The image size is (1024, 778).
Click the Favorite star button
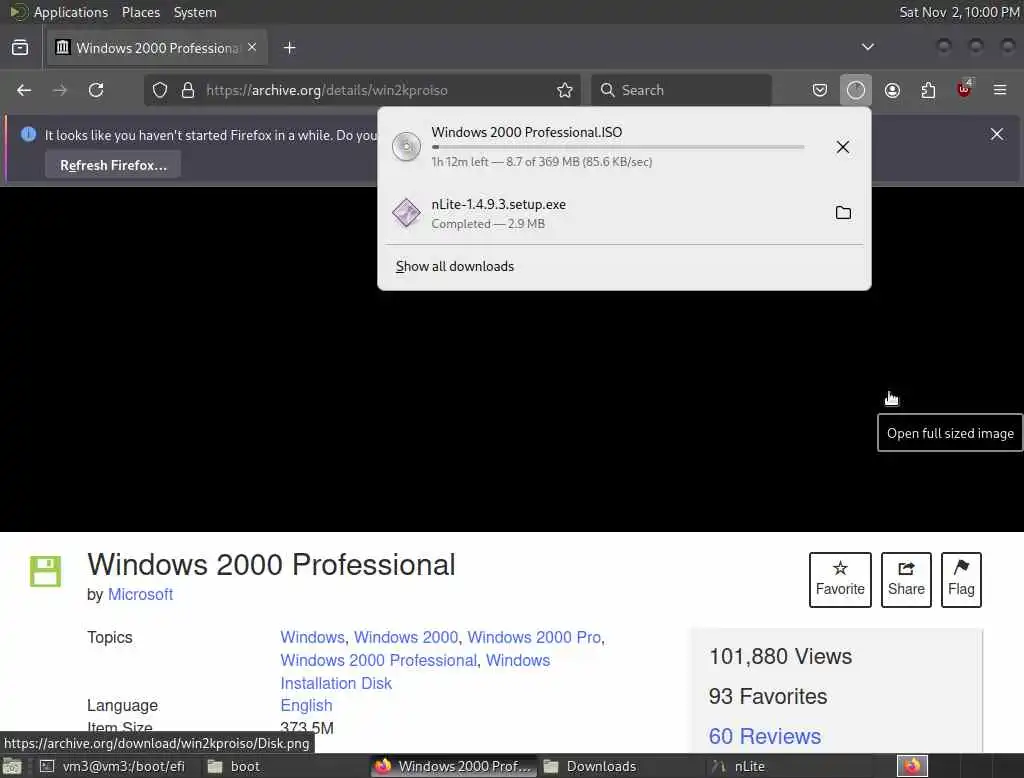pos(840,580)
